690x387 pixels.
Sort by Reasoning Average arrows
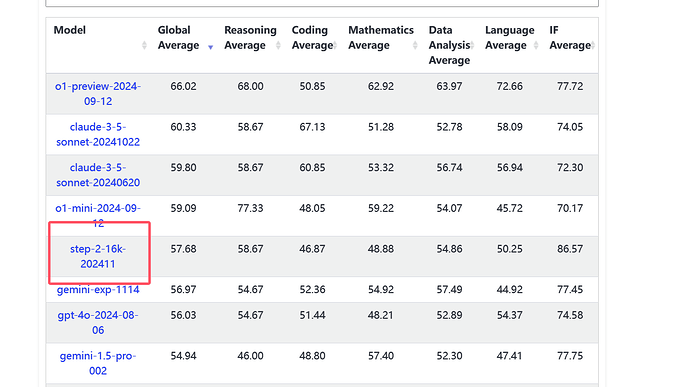pyautogui.click(x=278, y=45)
